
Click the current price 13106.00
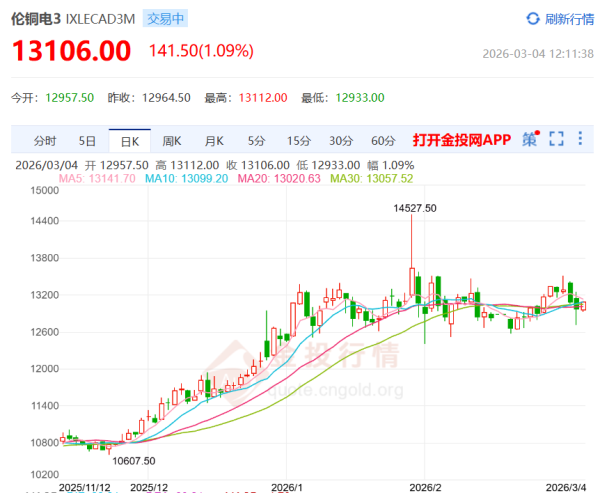(x=72, y=51)
